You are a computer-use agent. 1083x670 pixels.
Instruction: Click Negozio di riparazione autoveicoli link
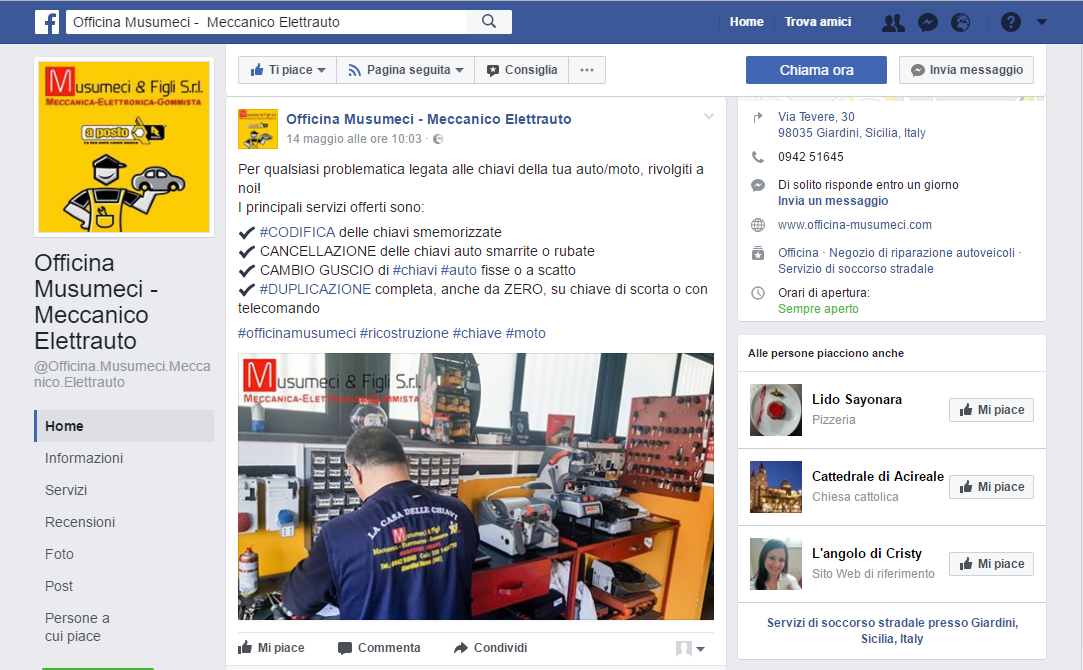(922, 253)
